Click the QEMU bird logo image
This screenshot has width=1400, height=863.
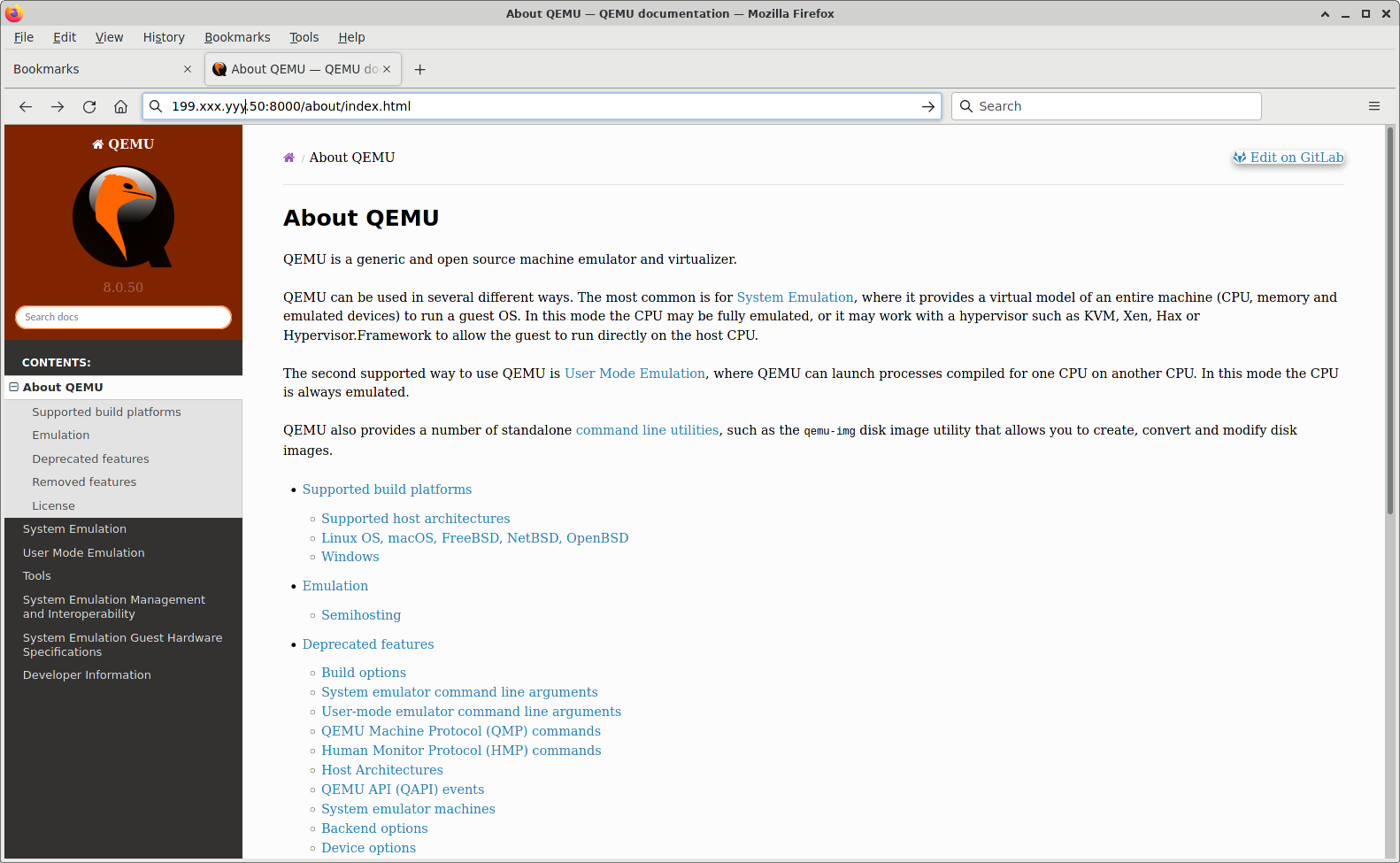tap(123, 217)
